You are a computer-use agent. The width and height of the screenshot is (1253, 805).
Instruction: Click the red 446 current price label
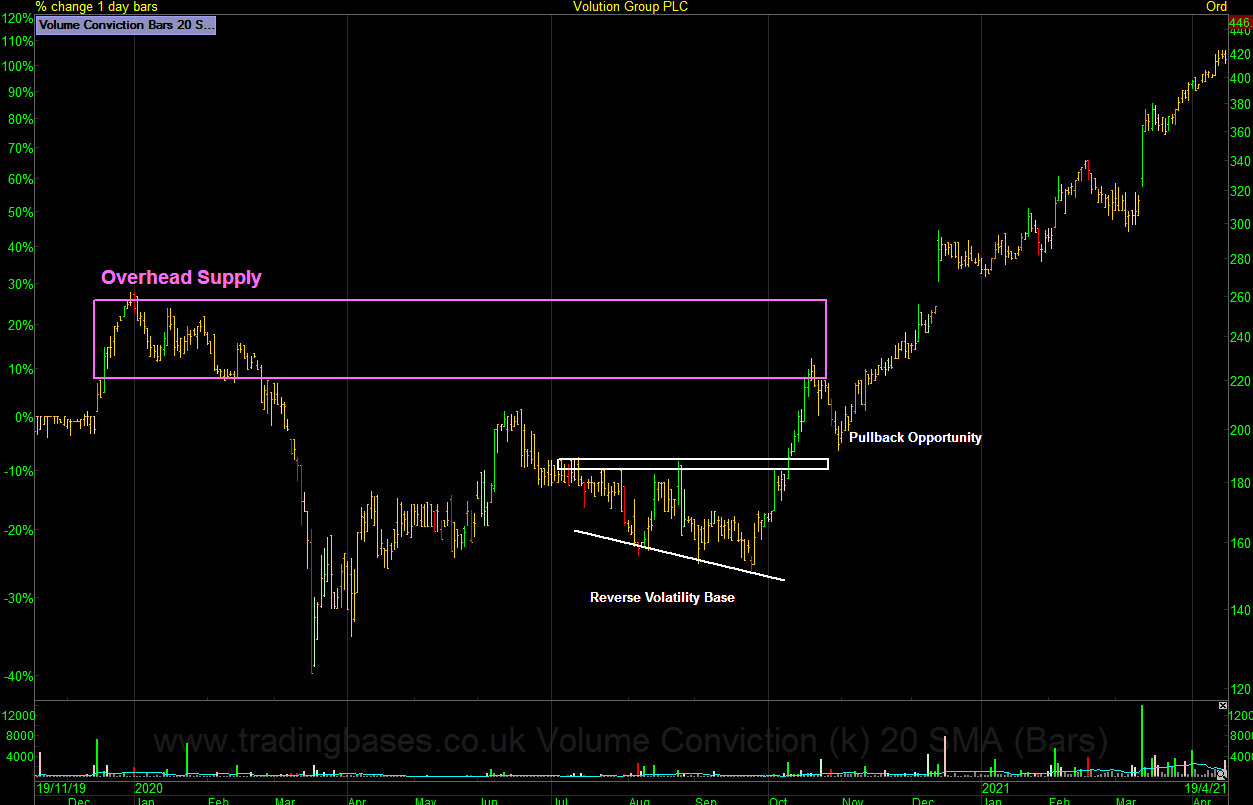tap(1241, 23)
